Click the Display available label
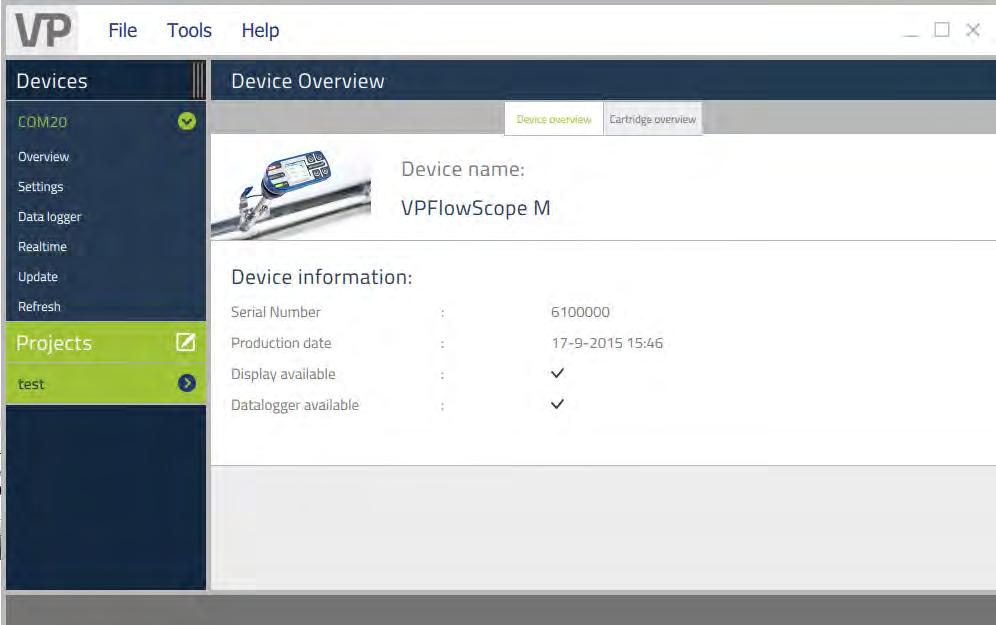The image size is (996, 625). coord(283,374)
